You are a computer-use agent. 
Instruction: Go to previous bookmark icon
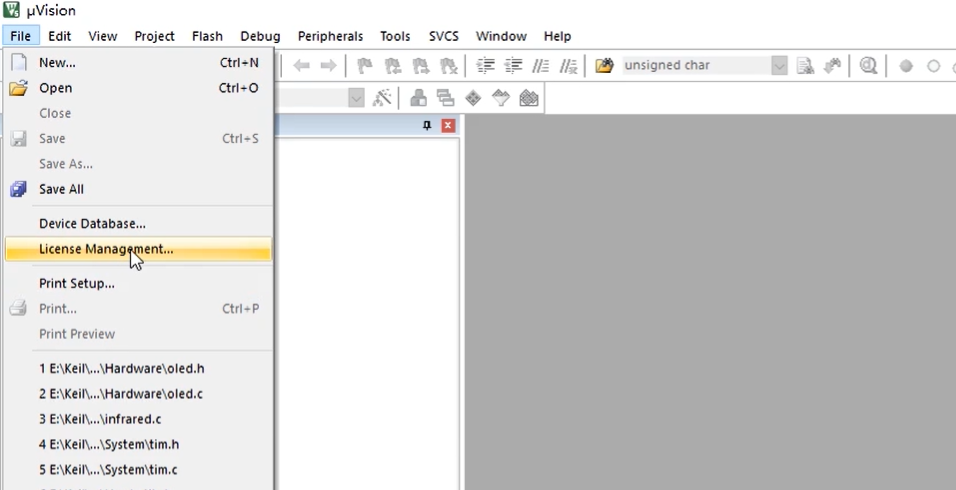(x=393, y=65)
